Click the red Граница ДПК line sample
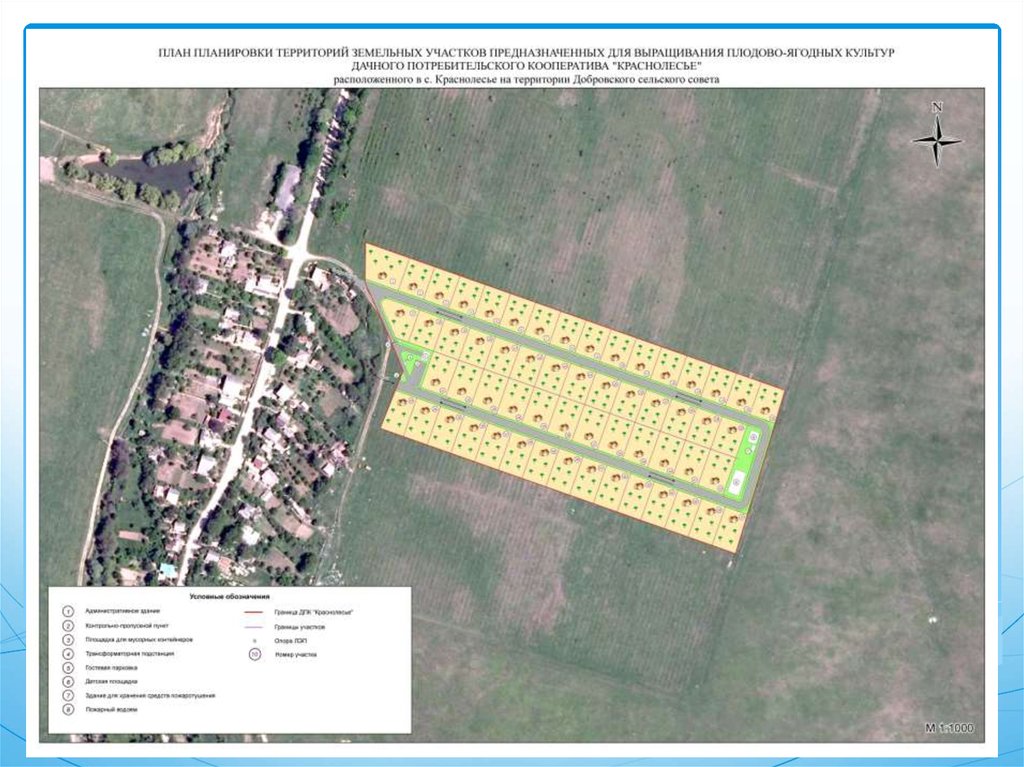 [258, 611]
